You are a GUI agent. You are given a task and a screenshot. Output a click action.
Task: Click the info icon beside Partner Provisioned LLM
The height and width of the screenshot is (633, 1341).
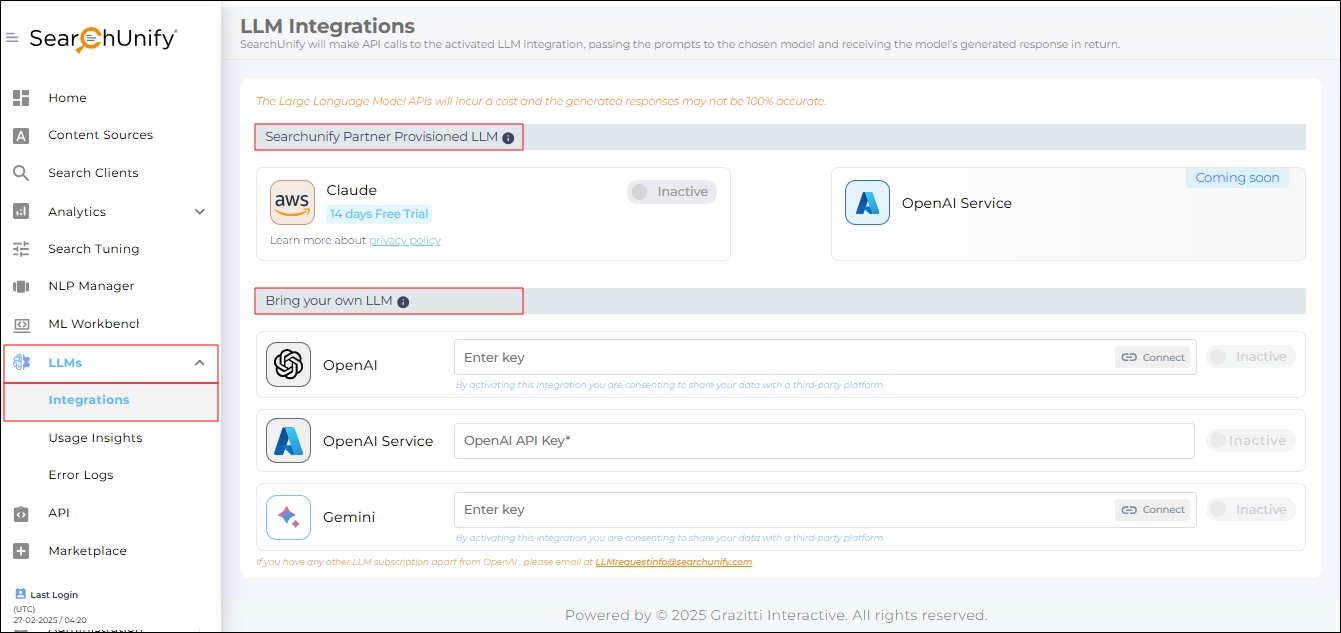[x=508, y=138]
